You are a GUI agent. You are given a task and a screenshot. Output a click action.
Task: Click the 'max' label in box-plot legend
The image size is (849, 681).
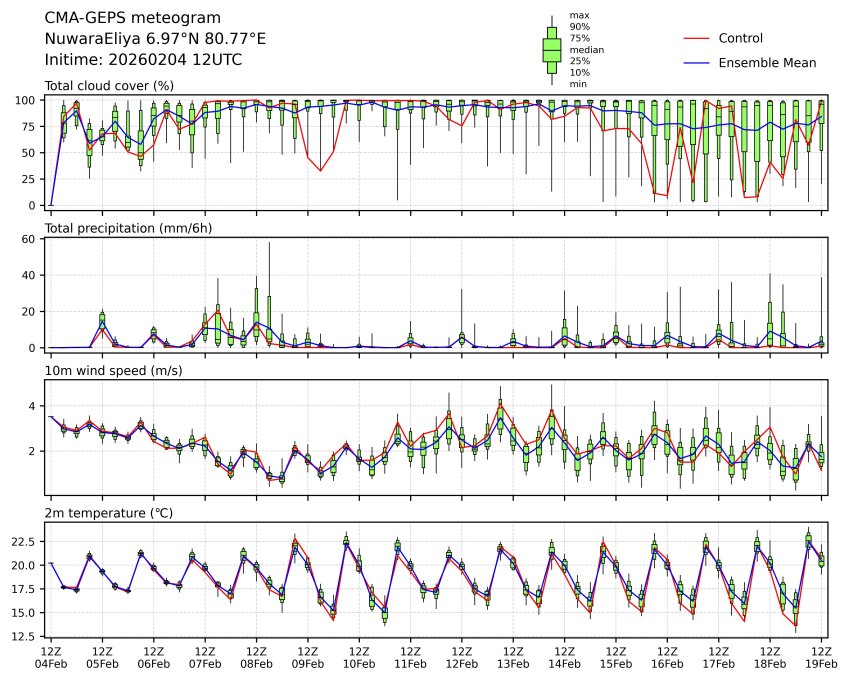(577, 15)
